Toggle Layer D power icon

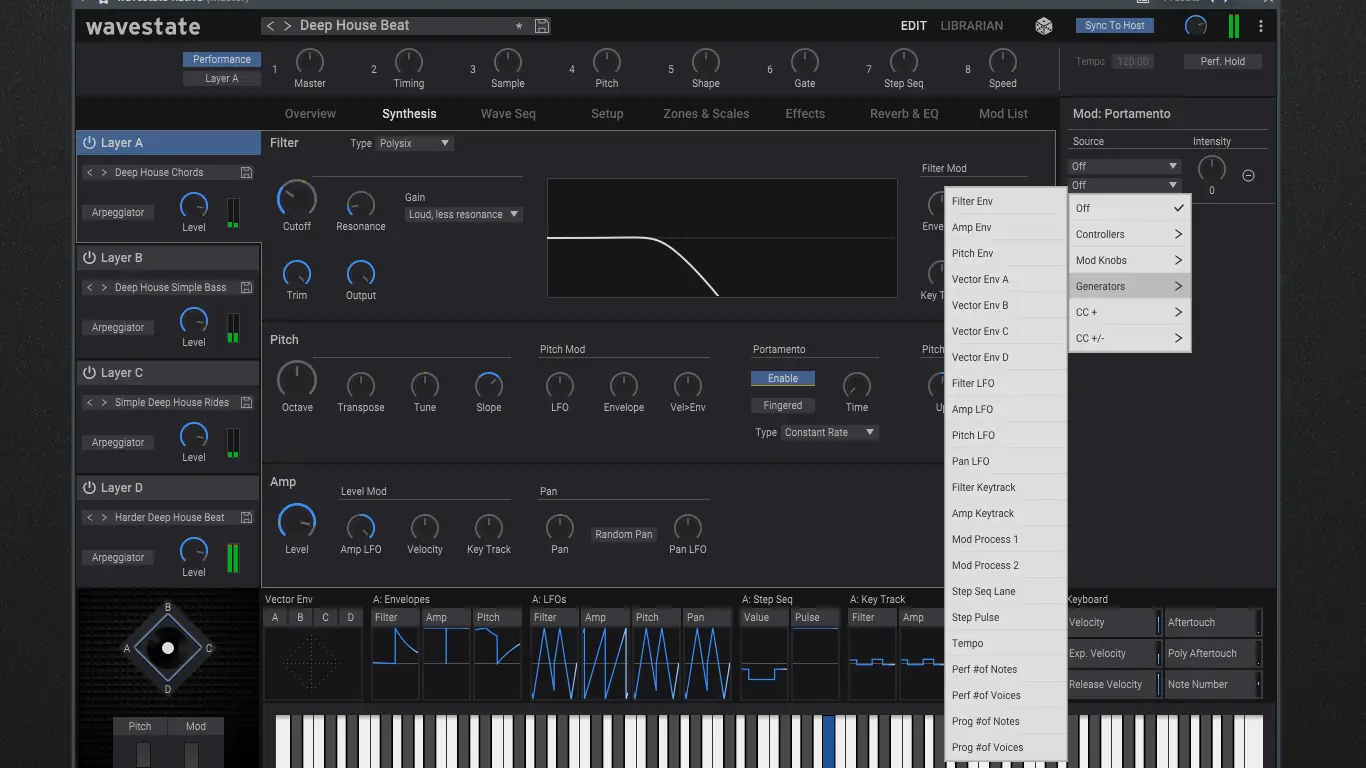click(x=89, y=488)
